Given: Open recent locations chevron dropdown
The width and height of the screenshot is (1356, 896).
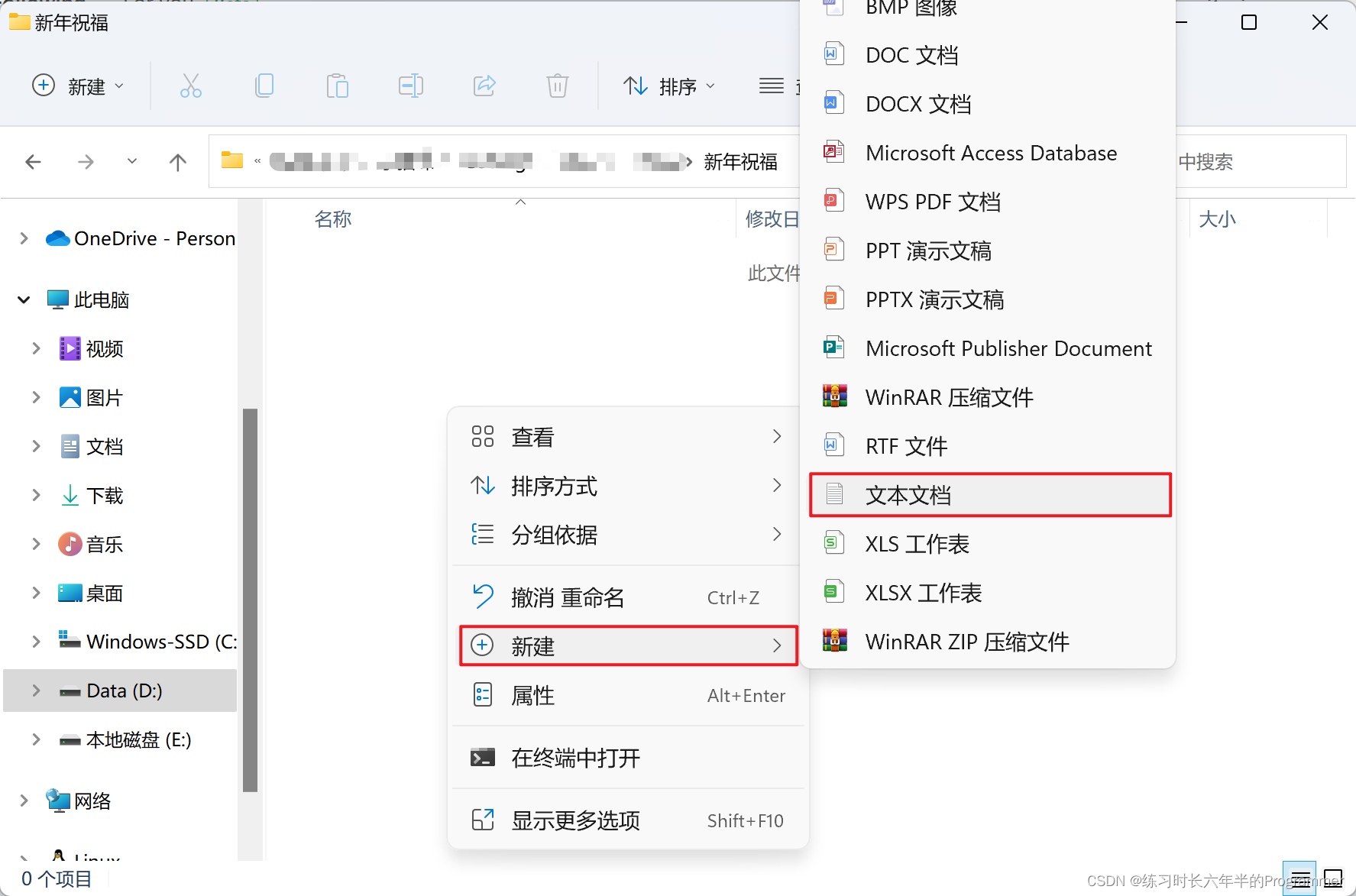Looking at the screenshot, I should (x=132, y=161).
